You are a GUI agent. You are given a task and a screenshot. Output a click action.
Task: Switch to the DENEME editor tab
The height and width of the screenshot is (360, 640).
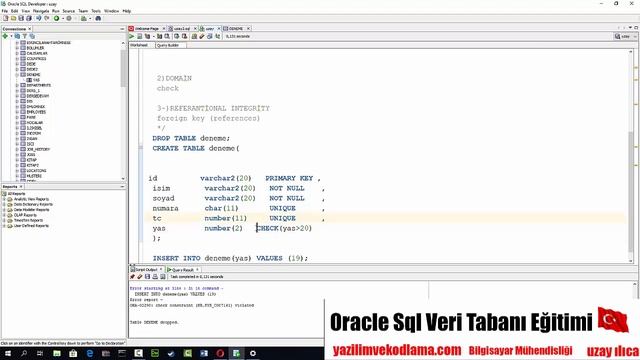pyautogui.click(x=235, y=29)
